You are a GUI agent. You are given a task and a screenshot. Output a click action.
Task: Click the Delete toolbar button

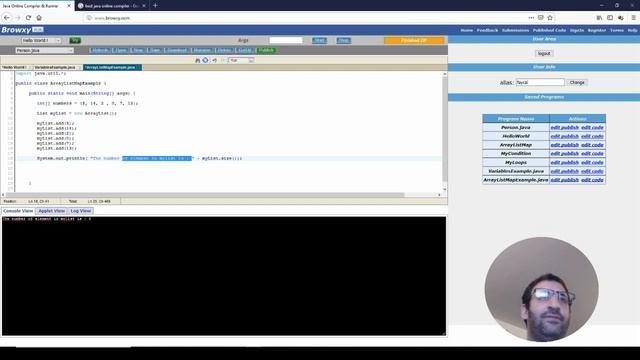tap(224, 50)
